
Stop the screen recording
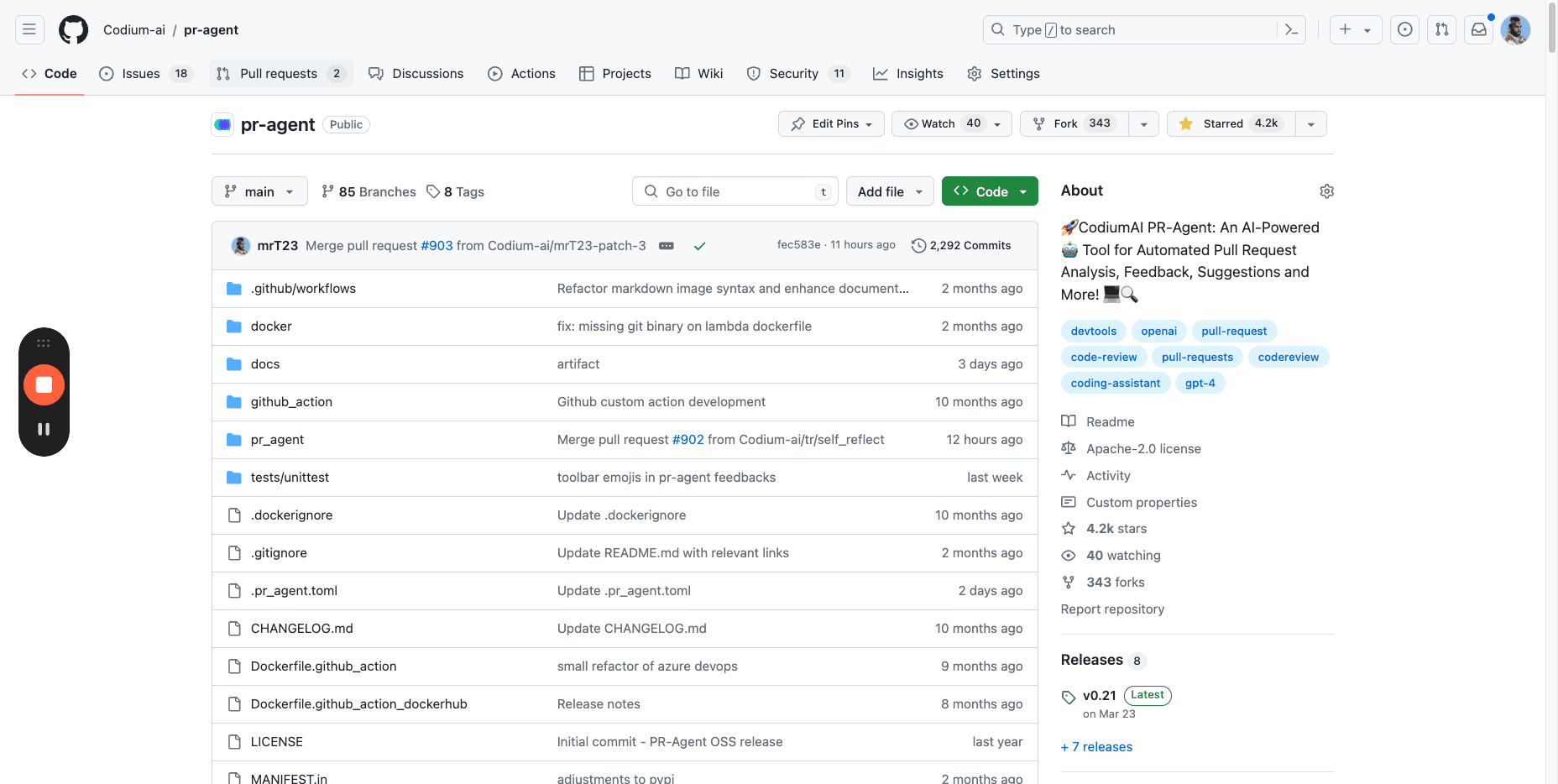[x=44, y=384]
